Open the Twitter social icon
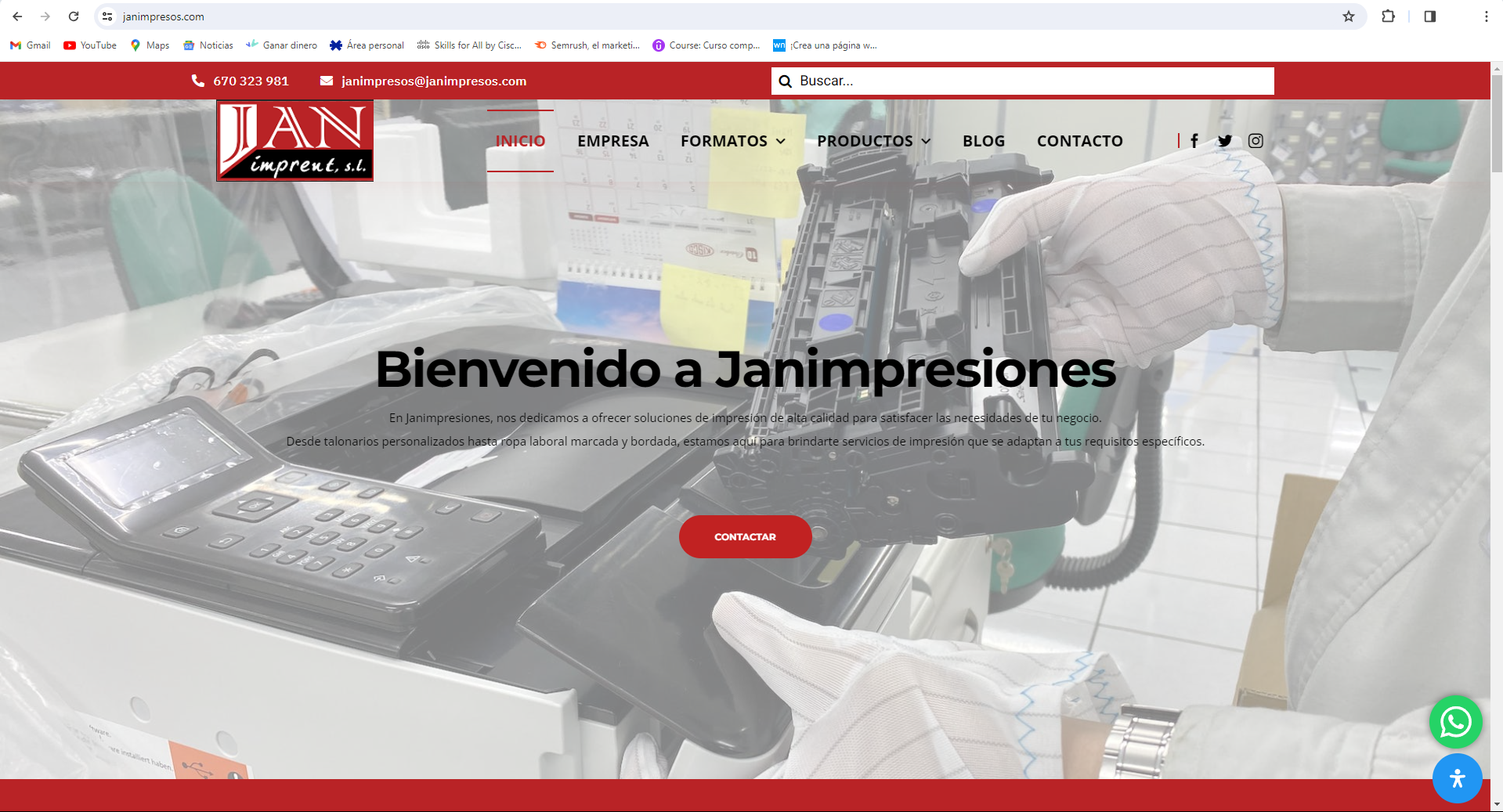The height and width of the screenshot is (812, 1503). pyautogui.click(x=1225, y=141)
